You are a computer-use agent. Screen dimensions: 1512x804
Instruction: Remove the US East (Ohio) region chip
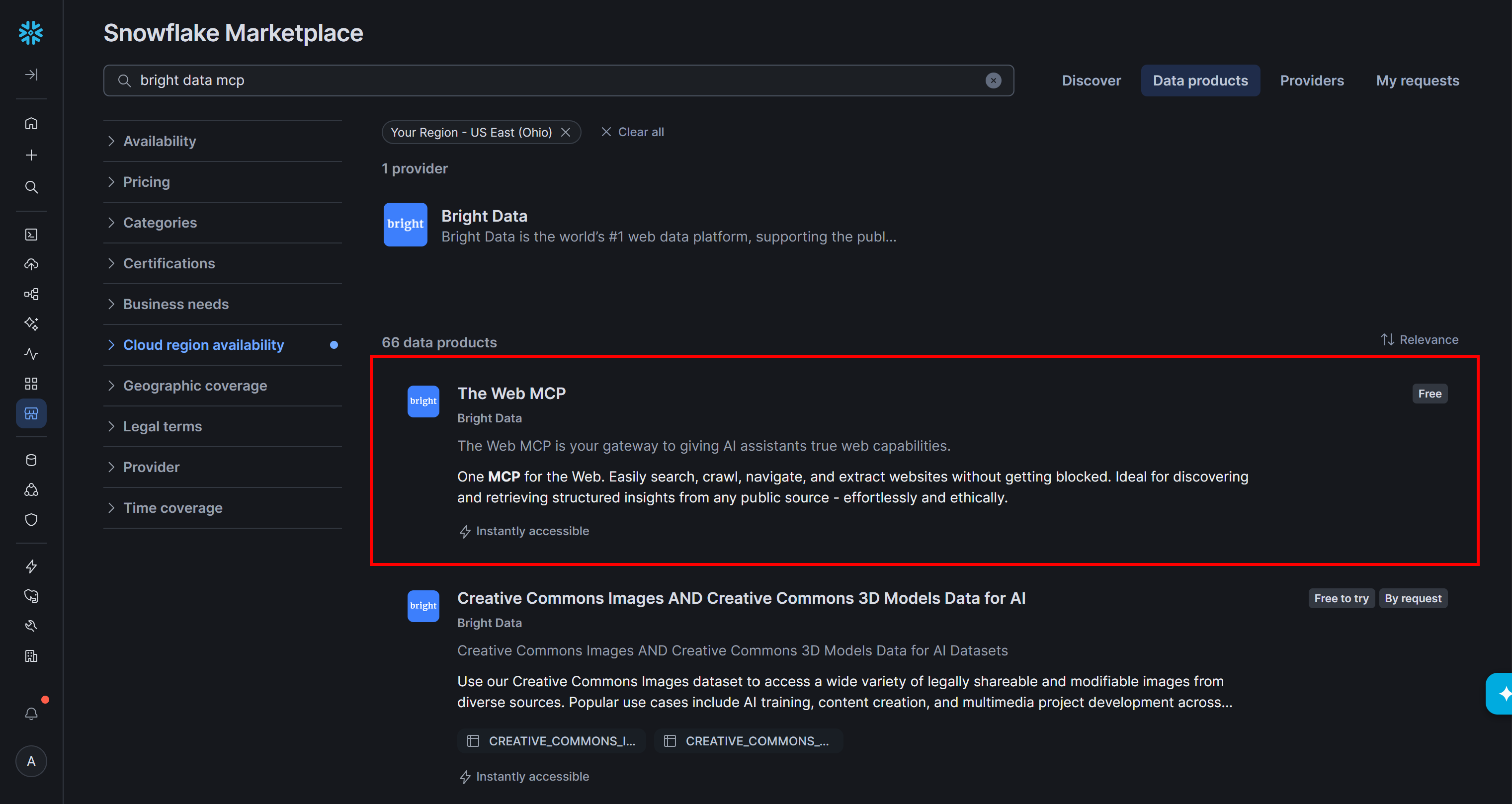[x=565, y=132]
